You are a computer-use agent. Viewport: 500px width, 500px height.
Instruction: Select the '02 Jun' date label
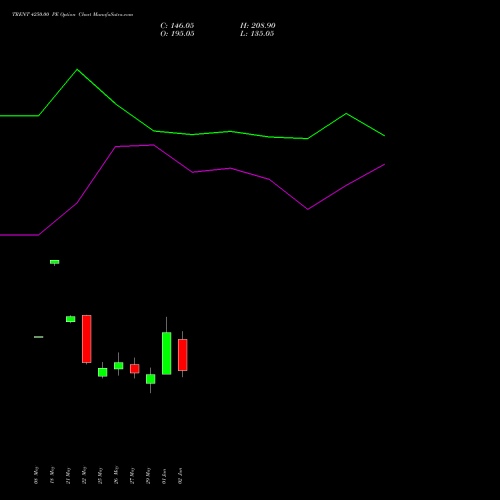pyautogui.click(x=180, y=476)
